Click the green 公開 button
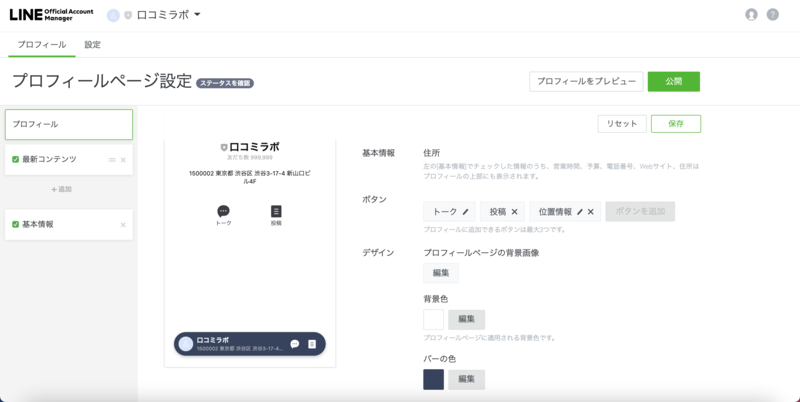Viewport: 800px width, 402px height. click(673, 82)
